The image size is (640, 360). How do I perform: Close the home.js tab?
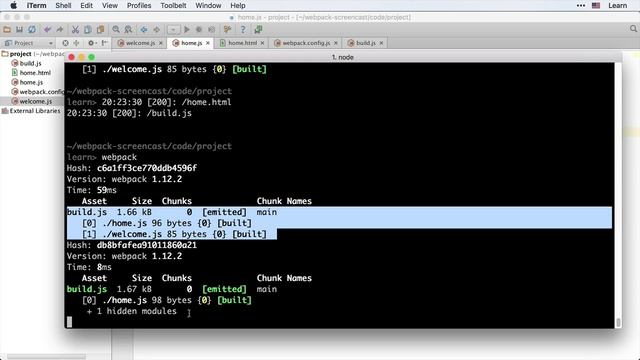pyautogui.click(x=208, y=43)
